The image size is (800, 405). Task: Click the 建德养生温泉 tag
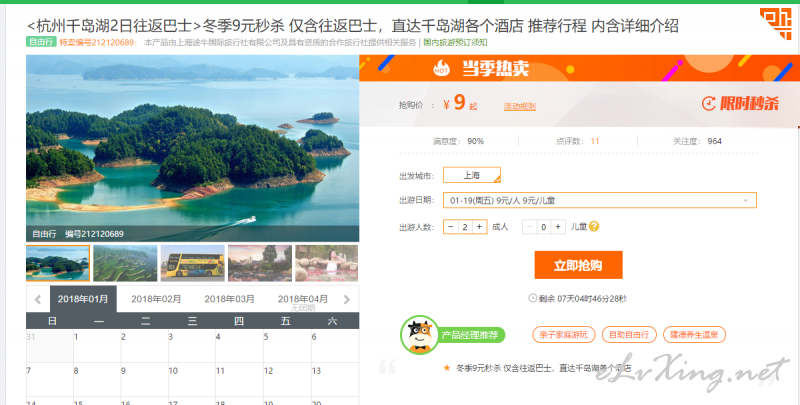point(694,335)
